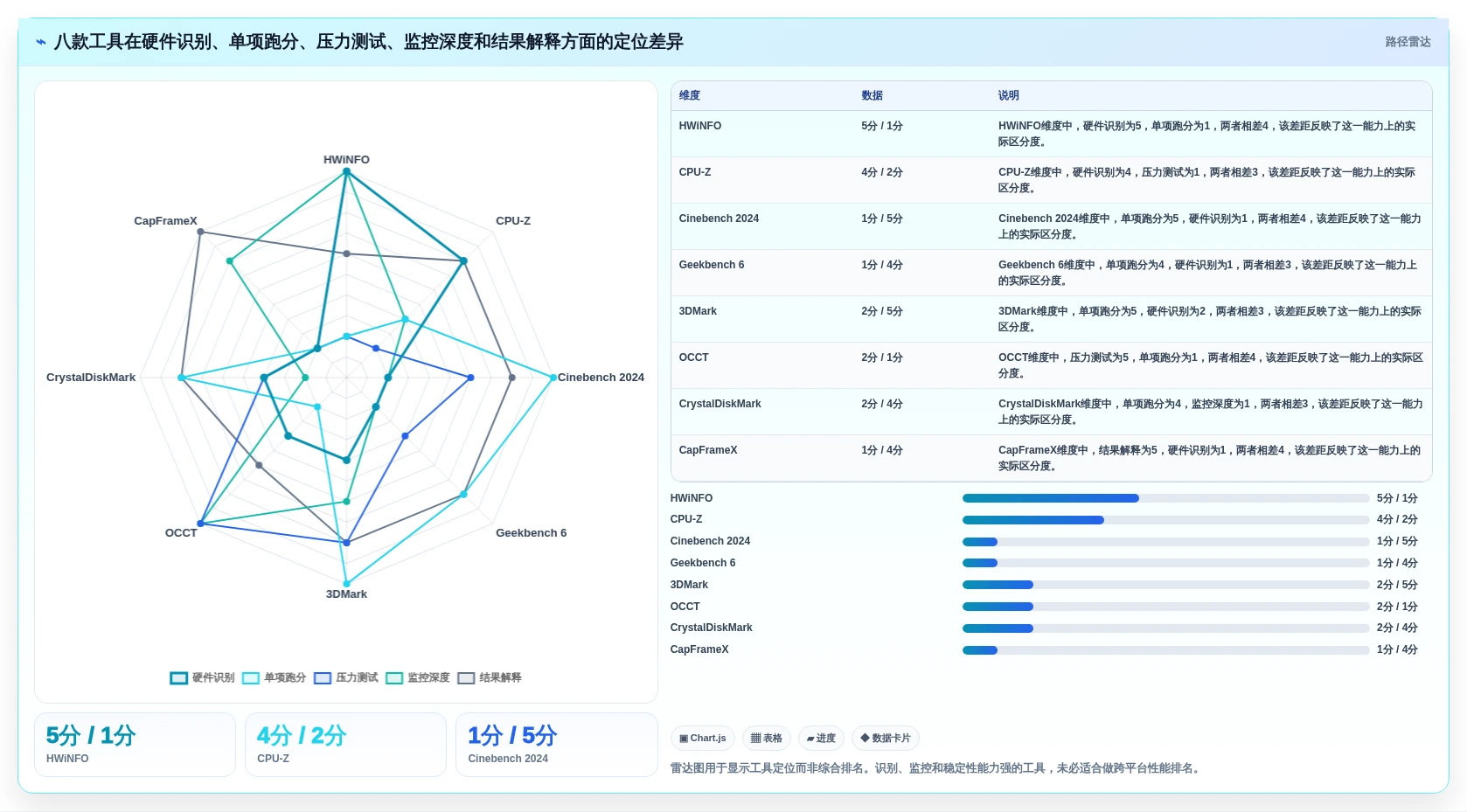1467x812 pixels.
Task: Click the OCCT progress bar
Action: pyautogui.click(x=1165, y=607)
